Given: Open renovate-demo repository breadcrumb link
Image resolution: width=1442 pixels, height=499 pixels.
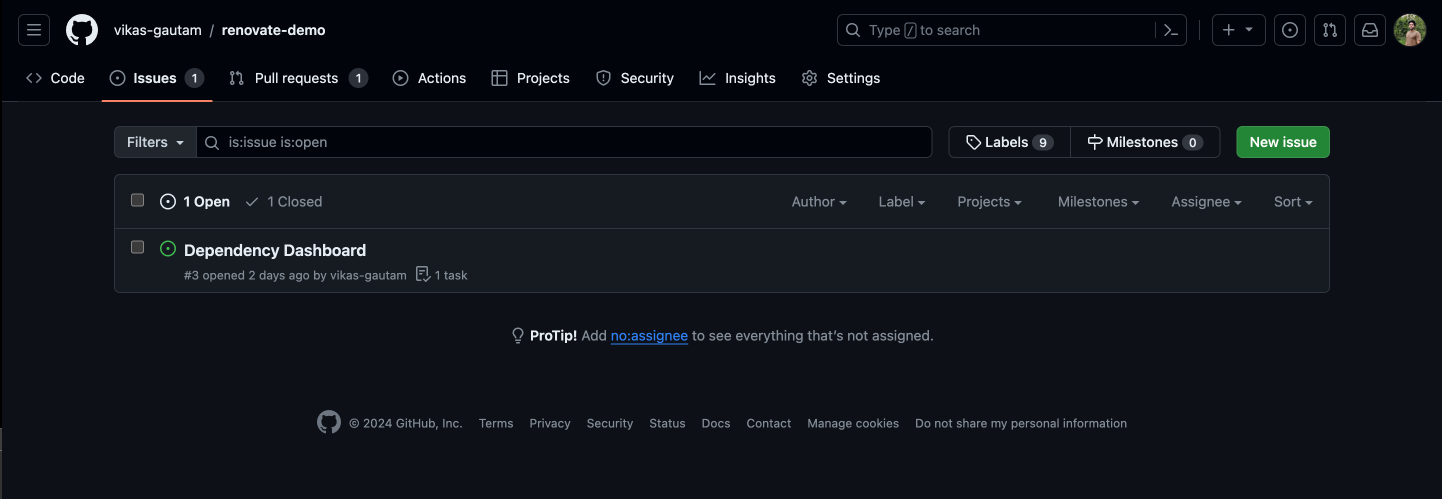Looking at the screenshot, I should (x=273, y=30).
